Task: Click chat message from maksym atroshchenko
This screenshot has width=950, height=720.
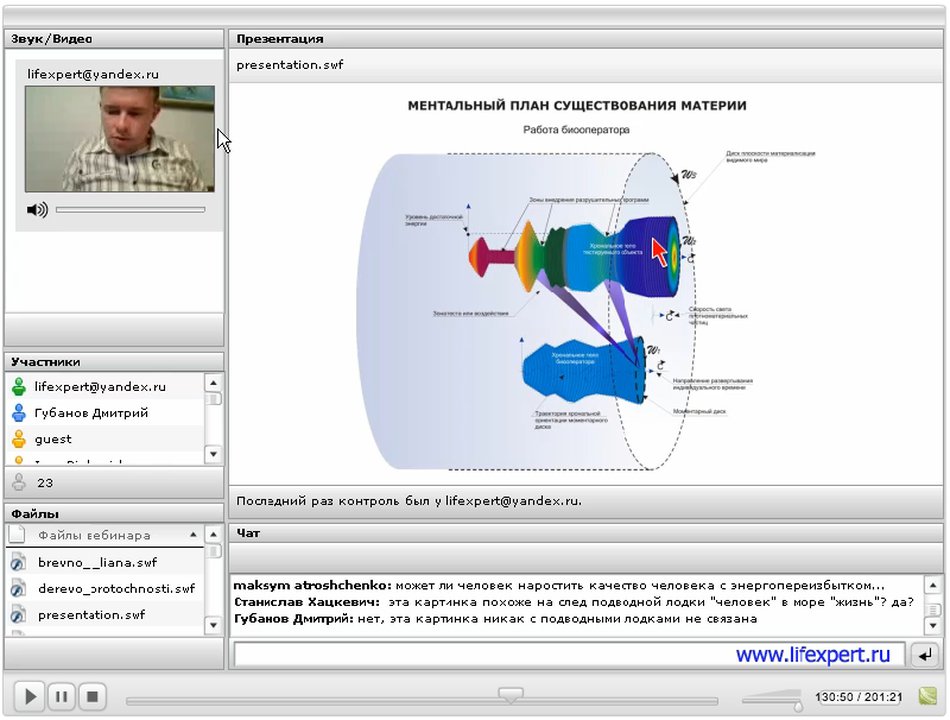Action: click(x=559, y=585)
